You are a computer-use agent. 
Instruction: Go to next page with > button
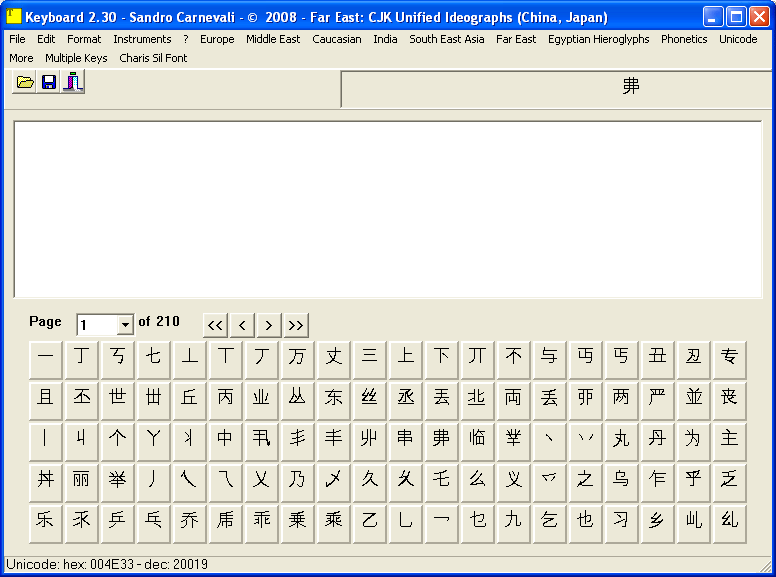pos(269,325)
